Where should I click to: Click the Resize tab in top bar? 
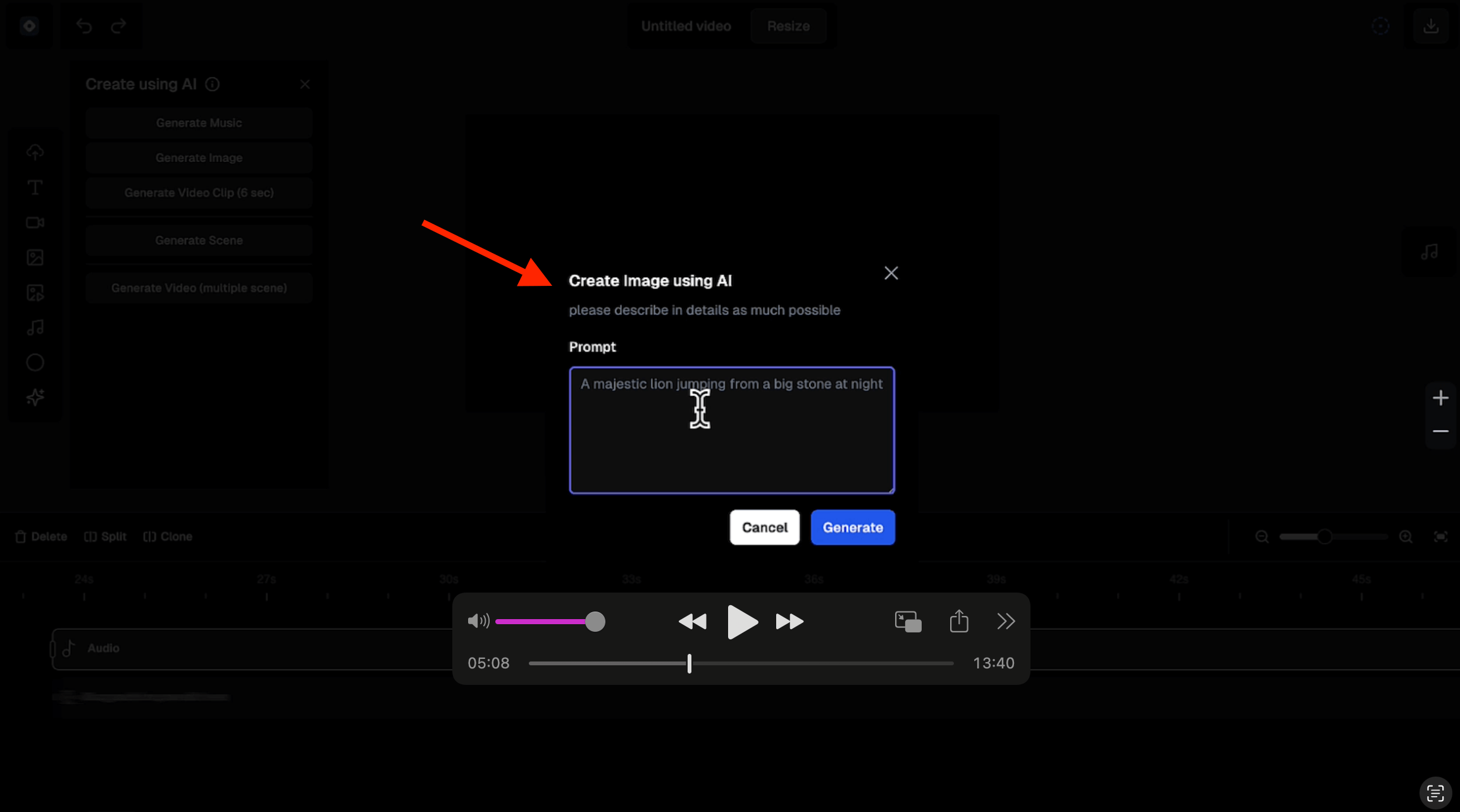pos(788,26)
